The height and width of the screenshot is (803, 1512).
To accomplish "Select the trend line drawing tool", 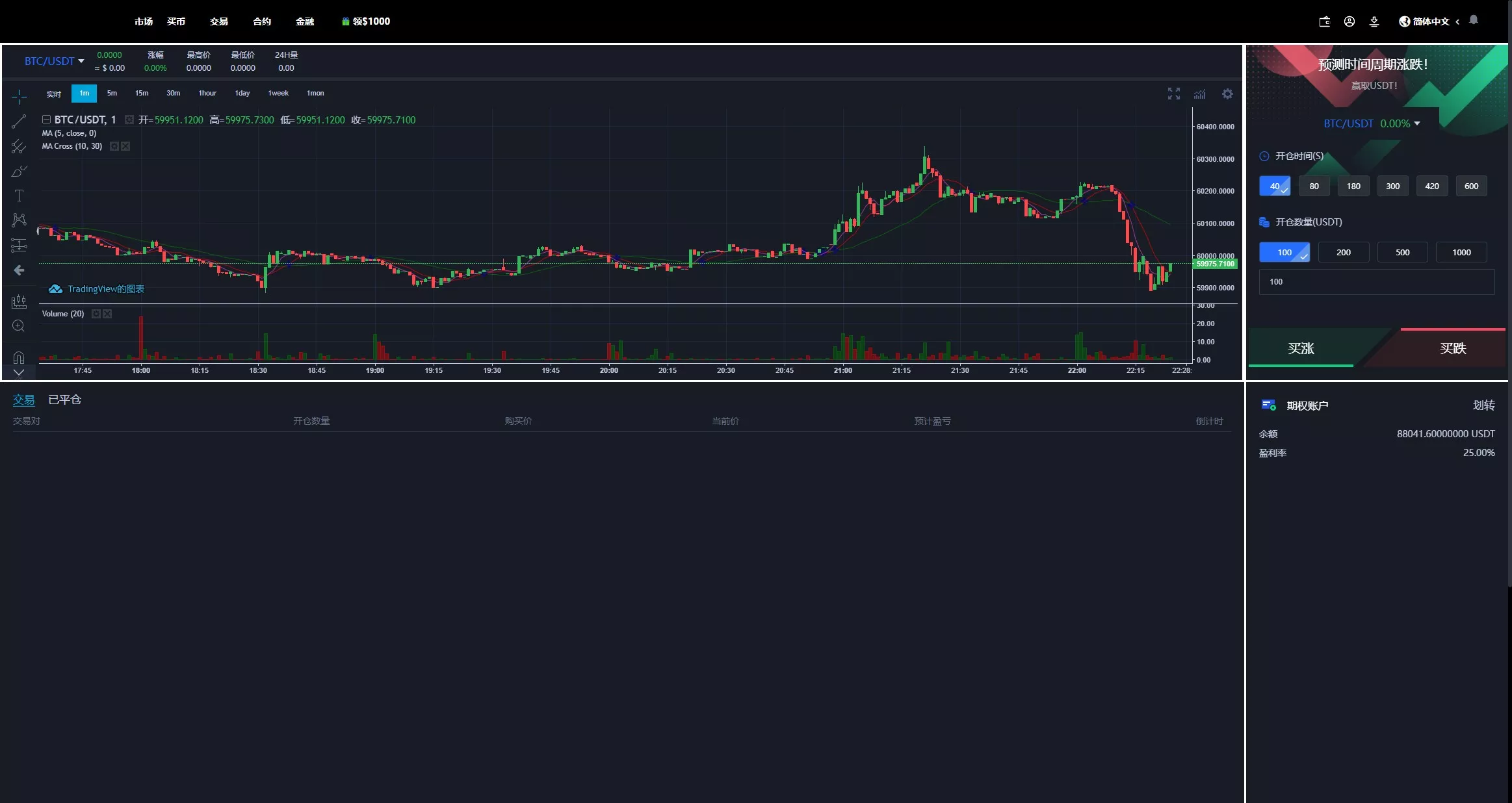I will point(19,121).
